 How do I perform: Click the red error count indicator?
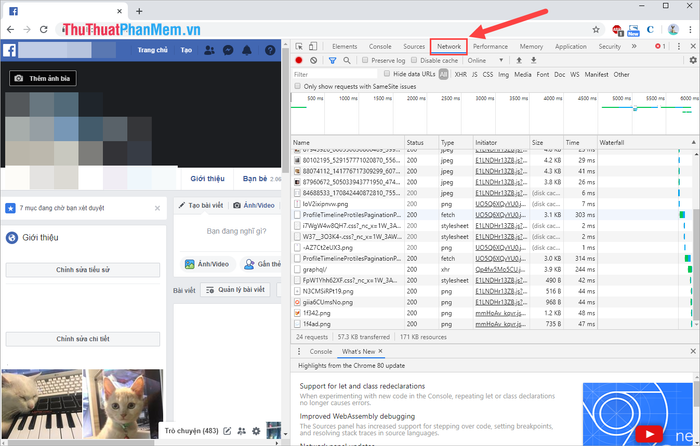coord(660,46)
